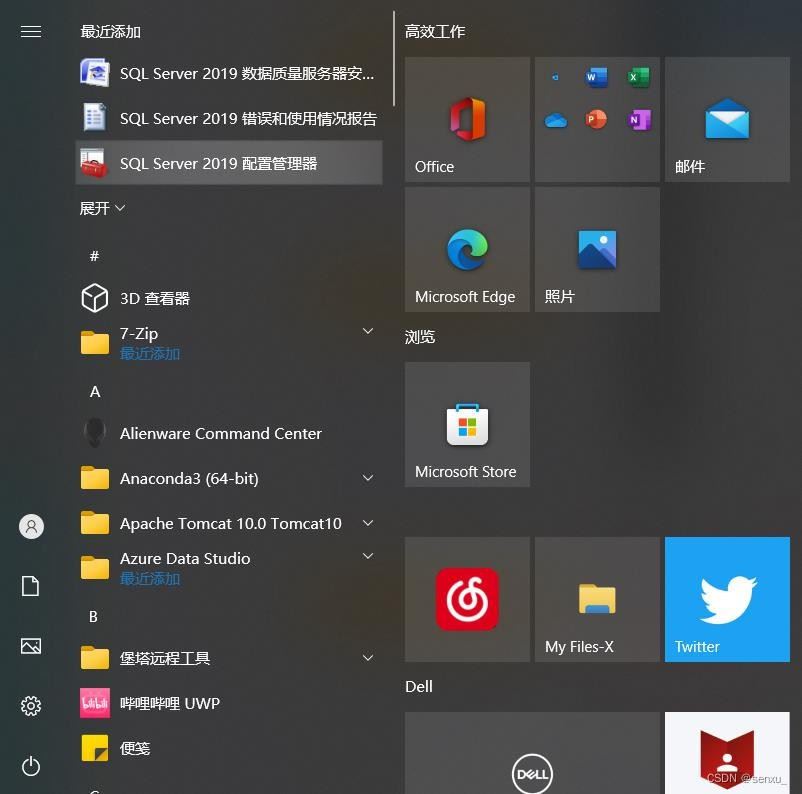Viewport: 802px width, 794px height.
Task: Expand the Azure Data Studio chevron
Action: (x=368, y=556)
